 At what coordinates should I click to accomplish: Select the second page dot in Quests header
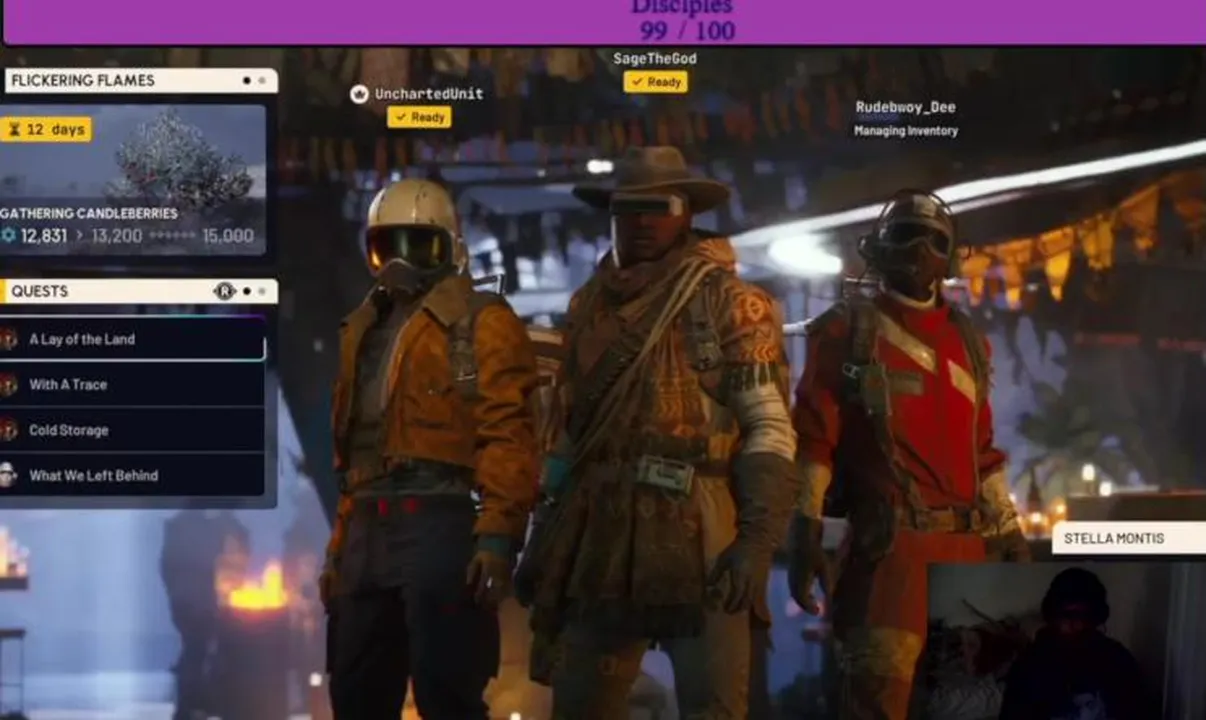click(x=262, y=291)
